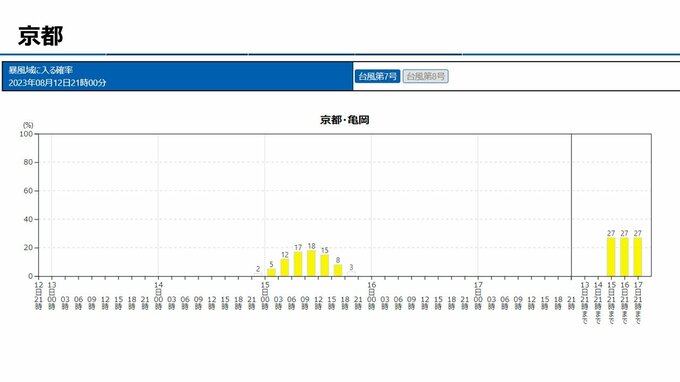Click the 100 percent y-axis label
Screen dimensions: 680x382
coord(26,134)
